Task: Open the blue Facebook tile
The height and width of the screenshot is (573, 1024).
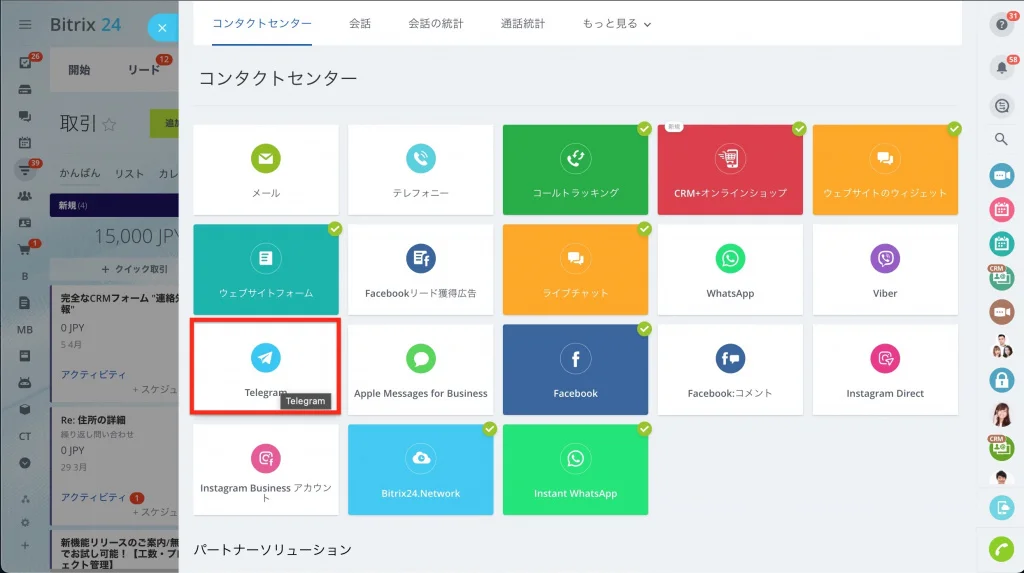Action: pyautogui.click(x=575, y=370)
